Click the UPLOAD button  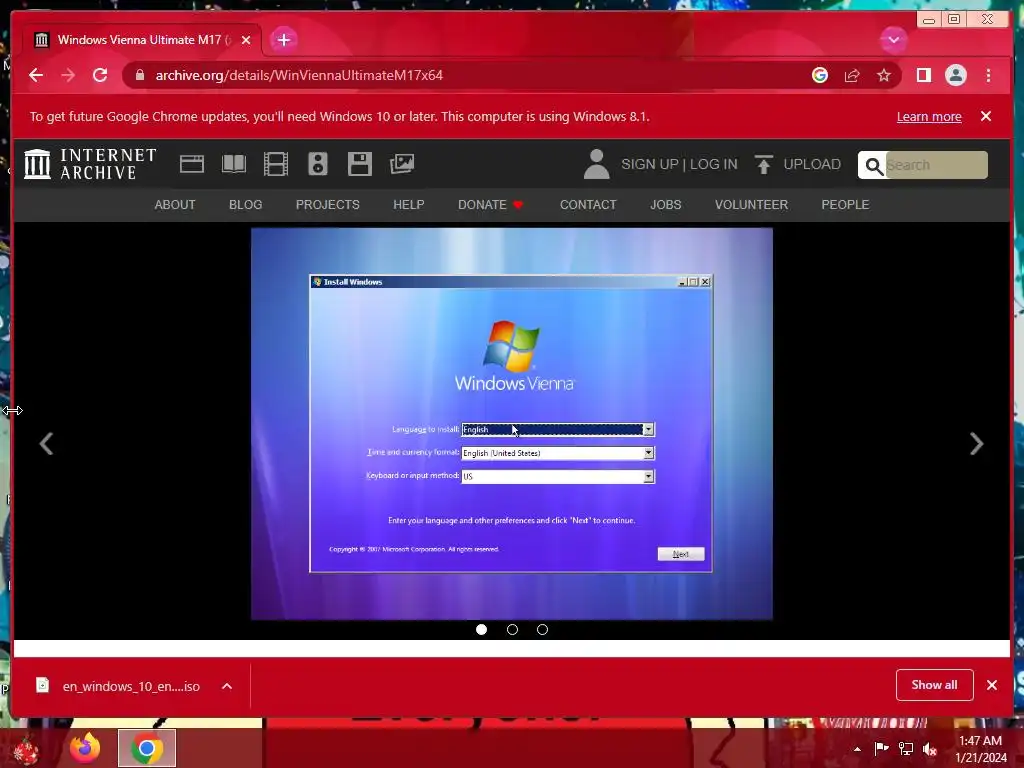tap(797, 165)
